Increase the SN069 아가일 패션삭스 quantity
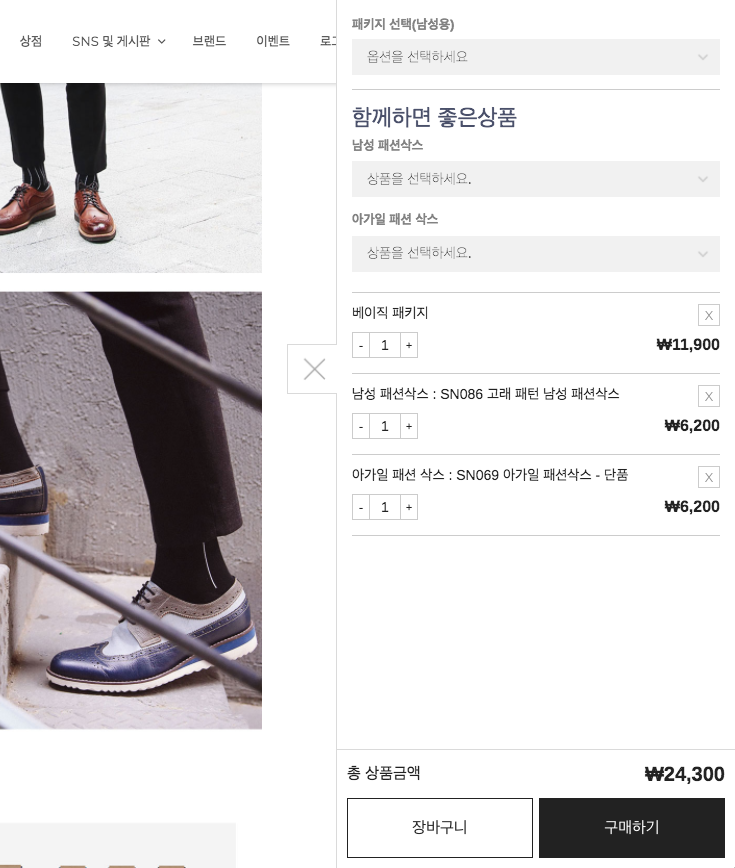735x868 pixels. [409, 507]
